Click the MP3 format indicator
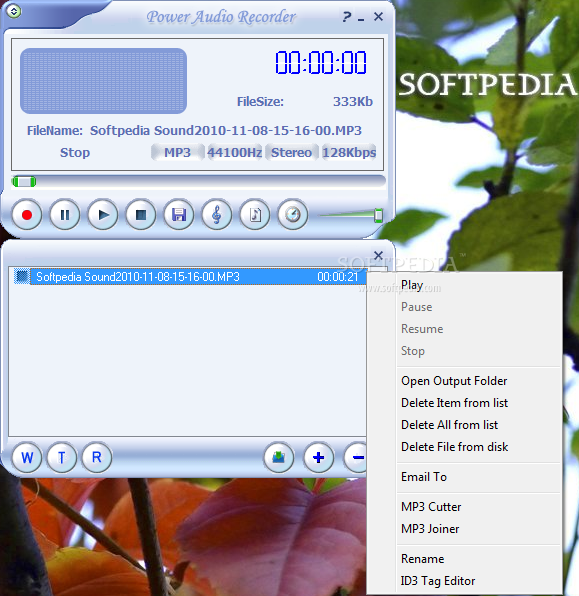Screen dimensions: 579x596 (x=177, y=152)
